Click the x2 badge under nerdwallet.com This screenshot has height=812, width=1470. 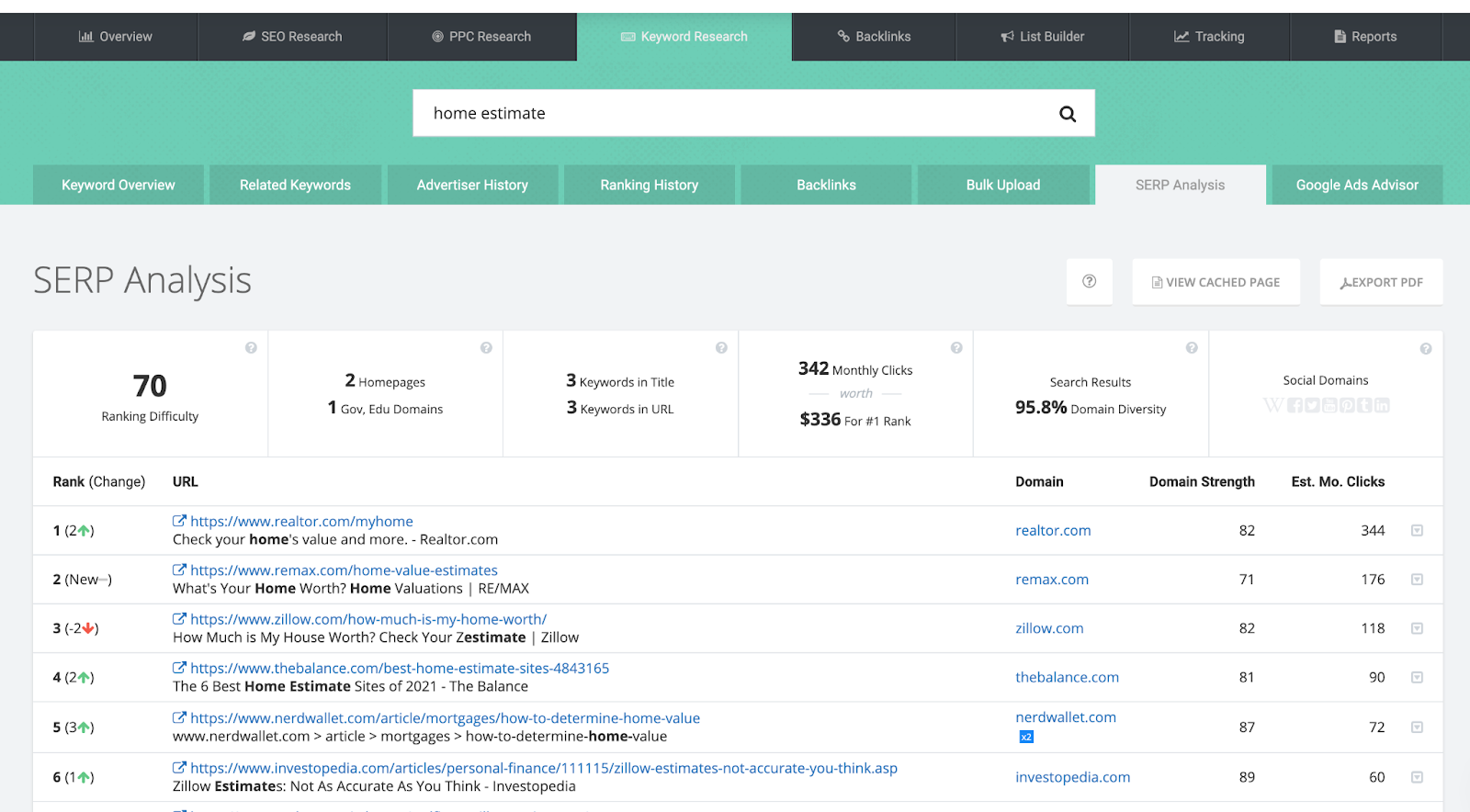[1026, 737]
